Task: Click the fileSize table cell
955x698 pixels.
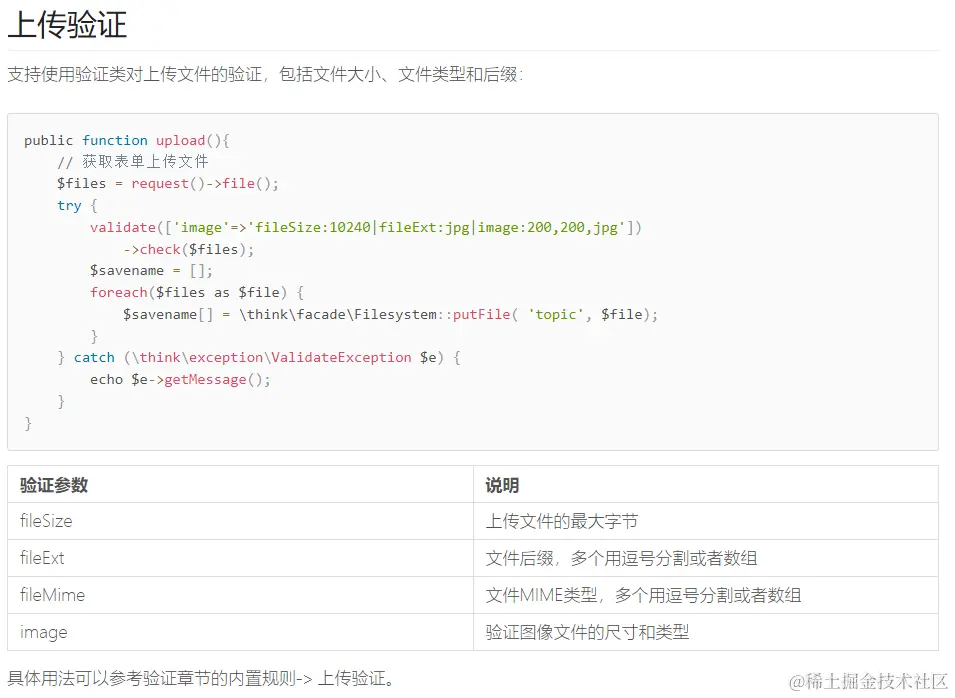Action: pos(46,521)
